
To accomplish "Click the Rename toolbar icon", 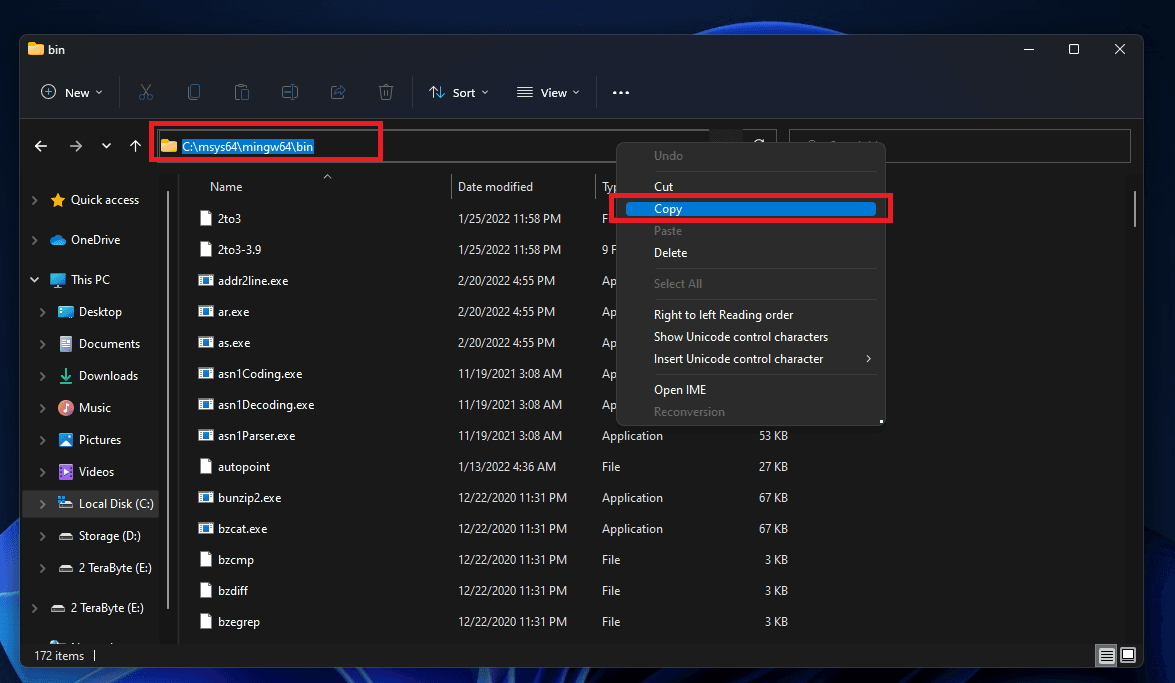I will click(x=289, y=92).
